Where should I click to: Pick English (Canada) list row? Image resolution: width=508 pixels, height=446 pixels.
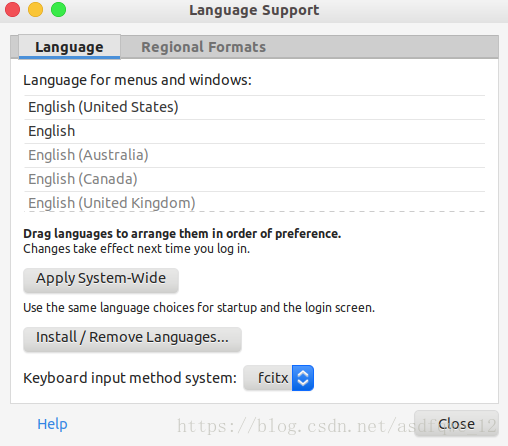[x=254, y=179]
